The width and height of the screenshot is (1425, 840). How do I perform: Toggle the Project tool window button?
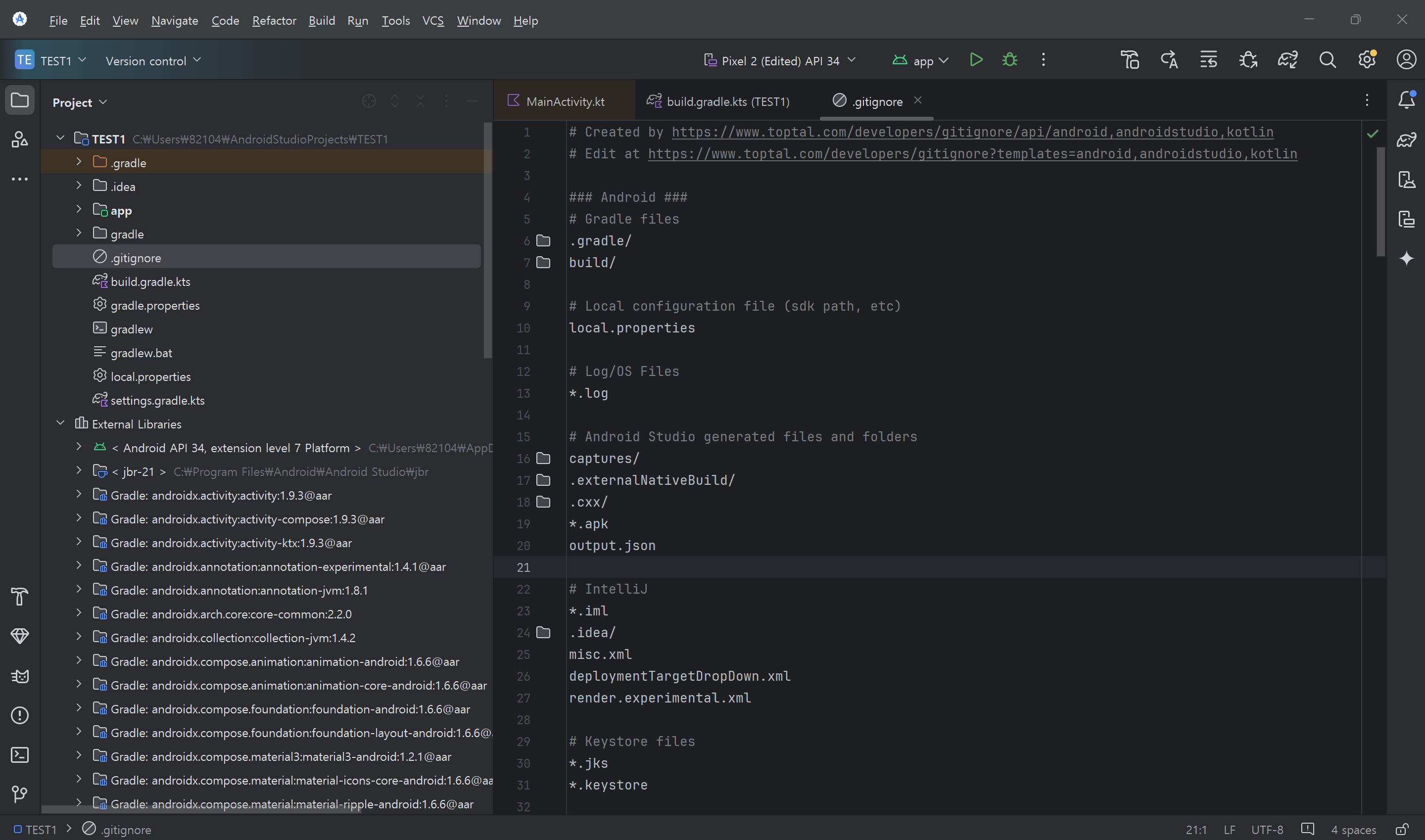(20, 100)
